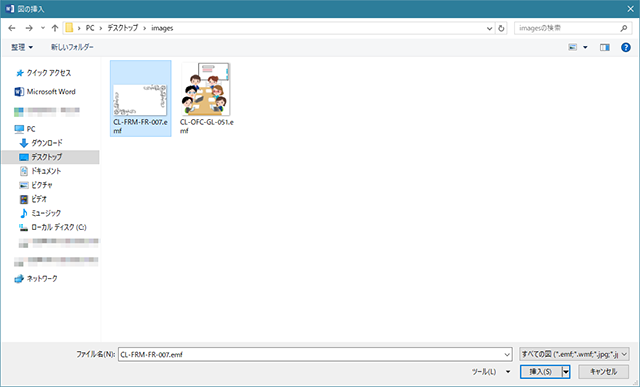
Task: Close the 図の挿入 dialog
Action: click(x=631, y=9)
